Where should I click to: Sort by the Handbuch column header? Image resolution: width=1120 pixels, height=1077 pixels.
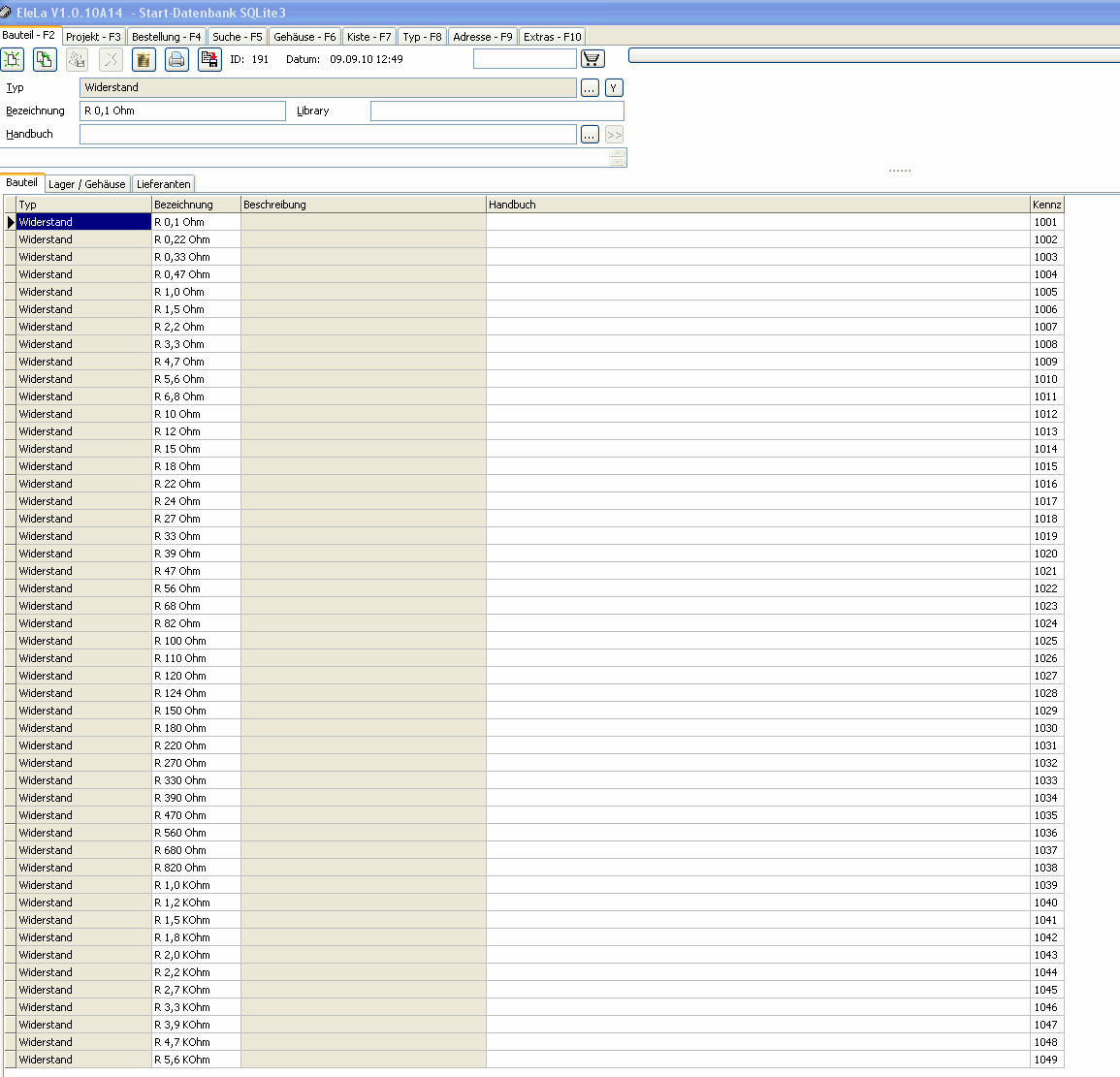[758, 205]
